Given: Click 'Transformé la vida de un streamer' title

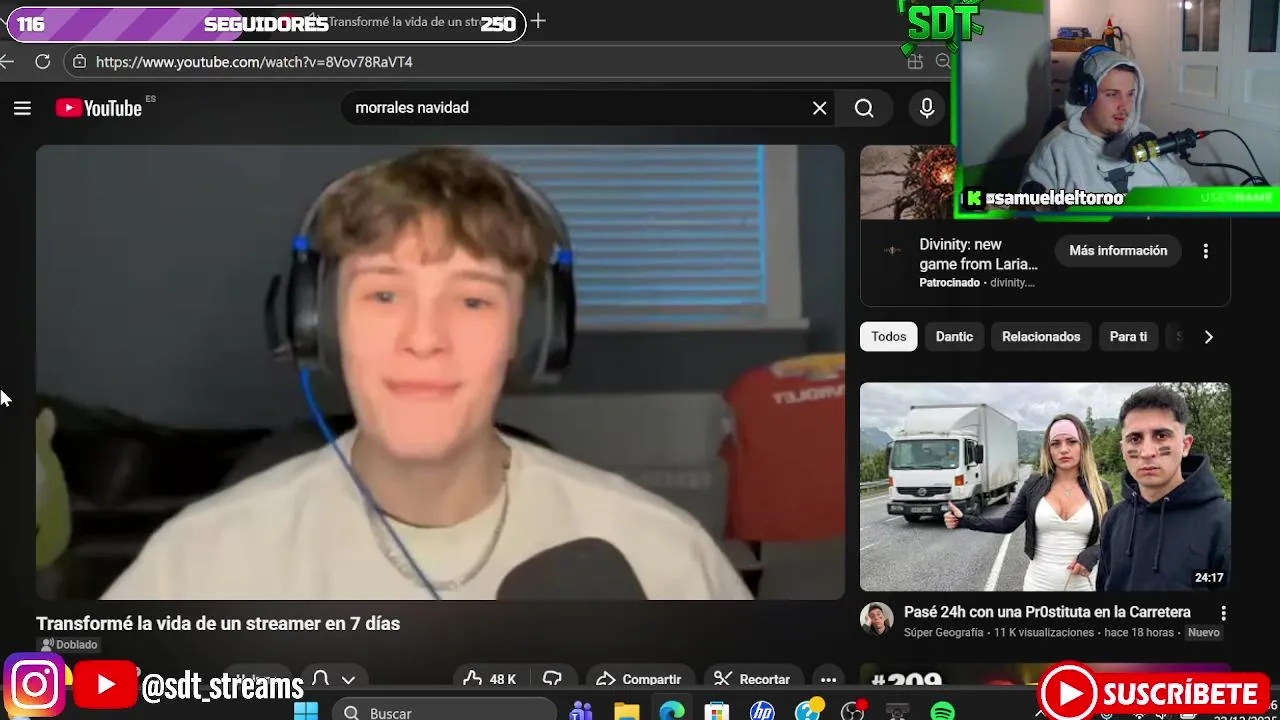Looking at the screenshot, I should [x=218, y=623].
